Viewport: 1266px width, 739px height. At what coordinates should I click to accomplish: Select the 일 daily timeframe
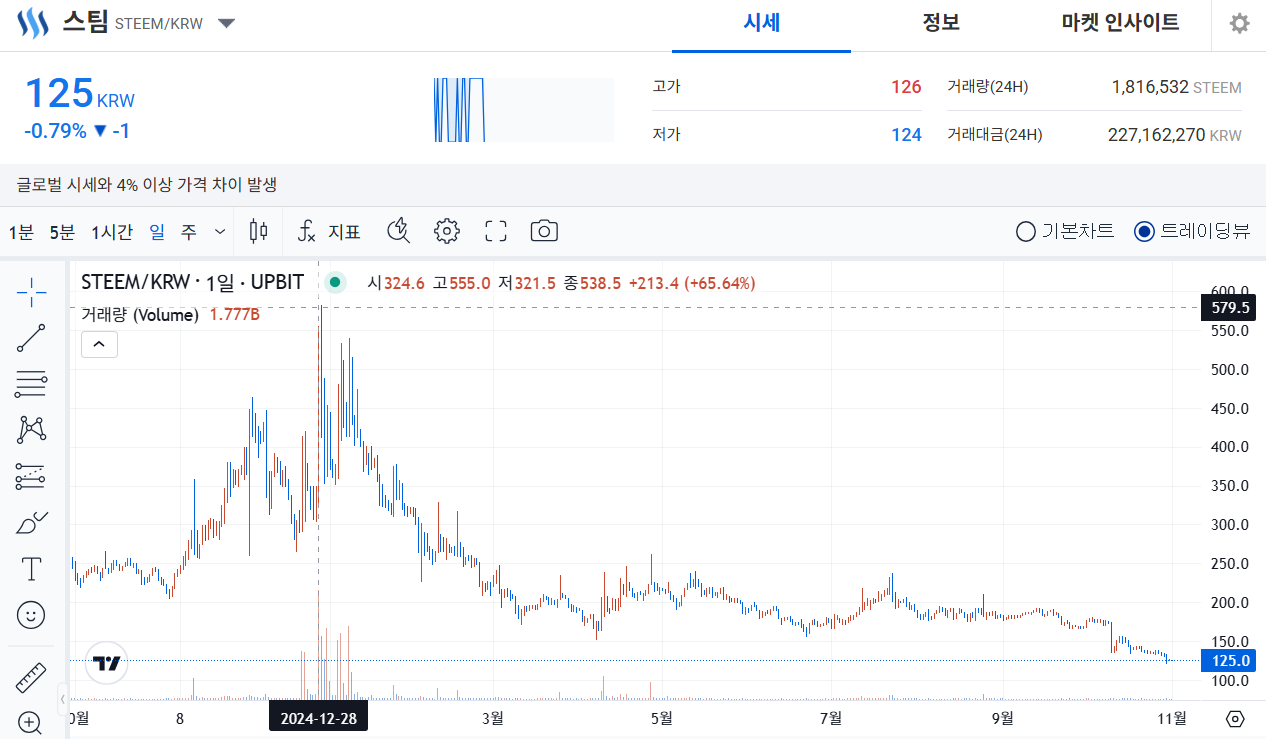click(x=157, y=232)
